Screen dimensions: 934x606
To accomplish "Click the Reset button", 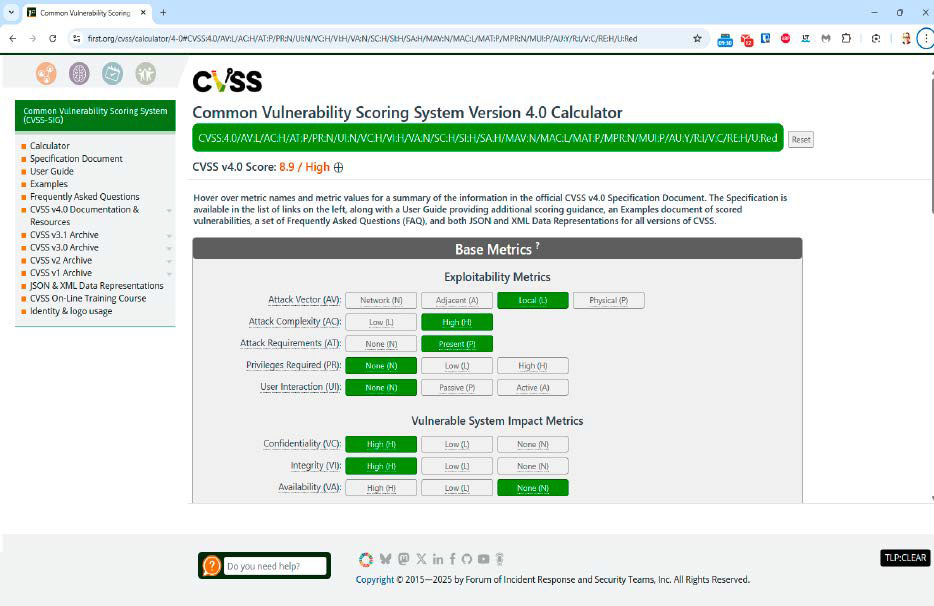I will pos(800,140).
